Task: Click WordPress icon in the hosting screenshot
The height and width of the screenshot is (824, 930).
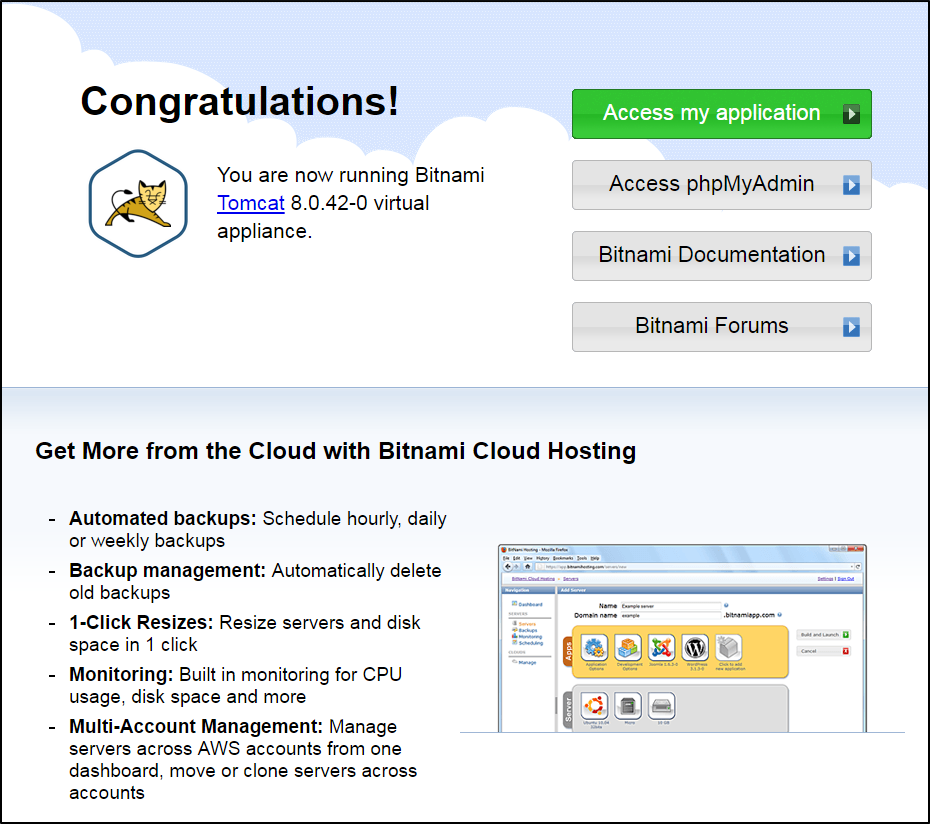Action: point(695,648)
